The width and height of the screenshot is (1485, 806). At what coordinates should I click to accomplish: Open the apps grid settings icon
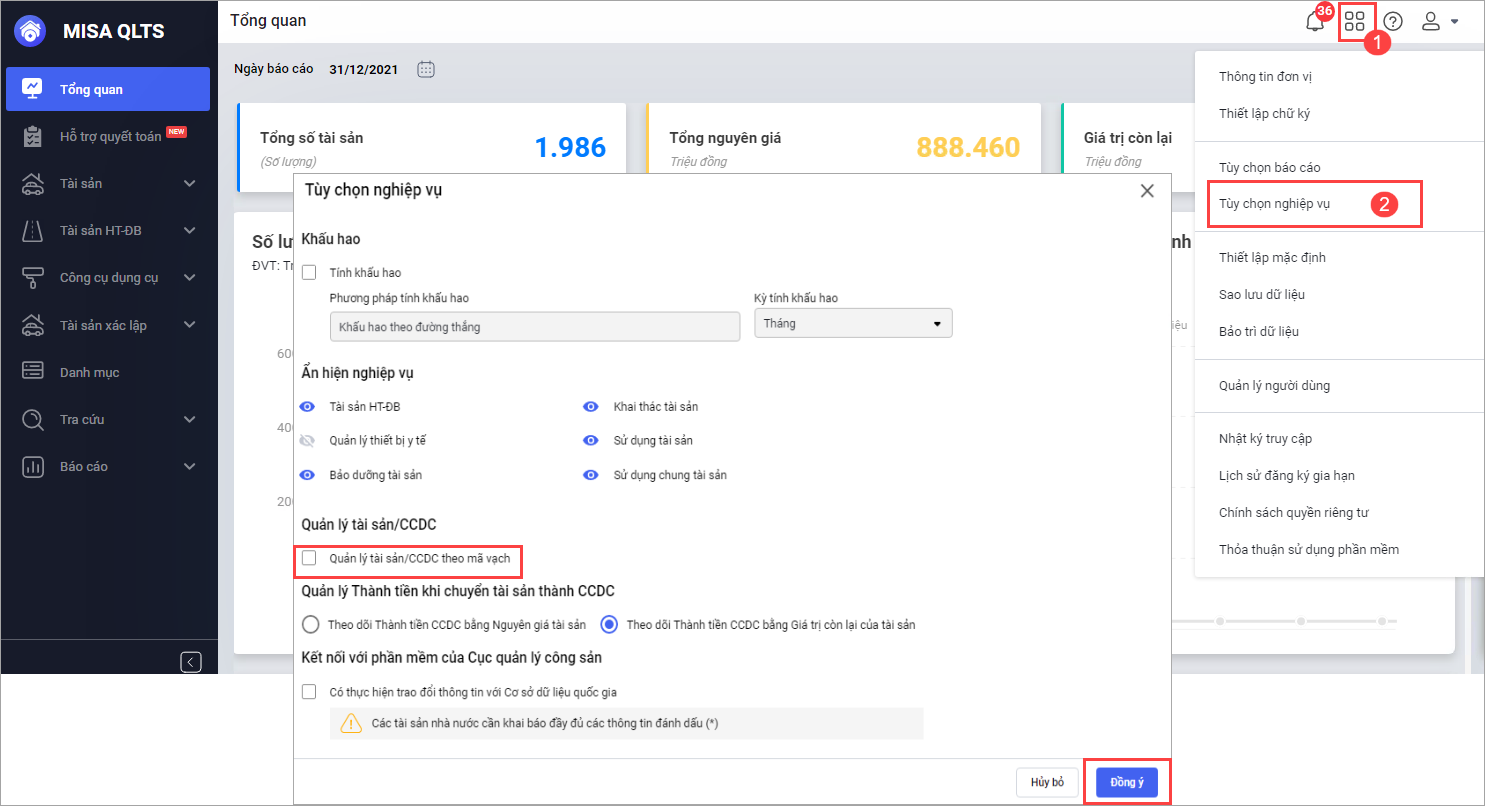1354,21
